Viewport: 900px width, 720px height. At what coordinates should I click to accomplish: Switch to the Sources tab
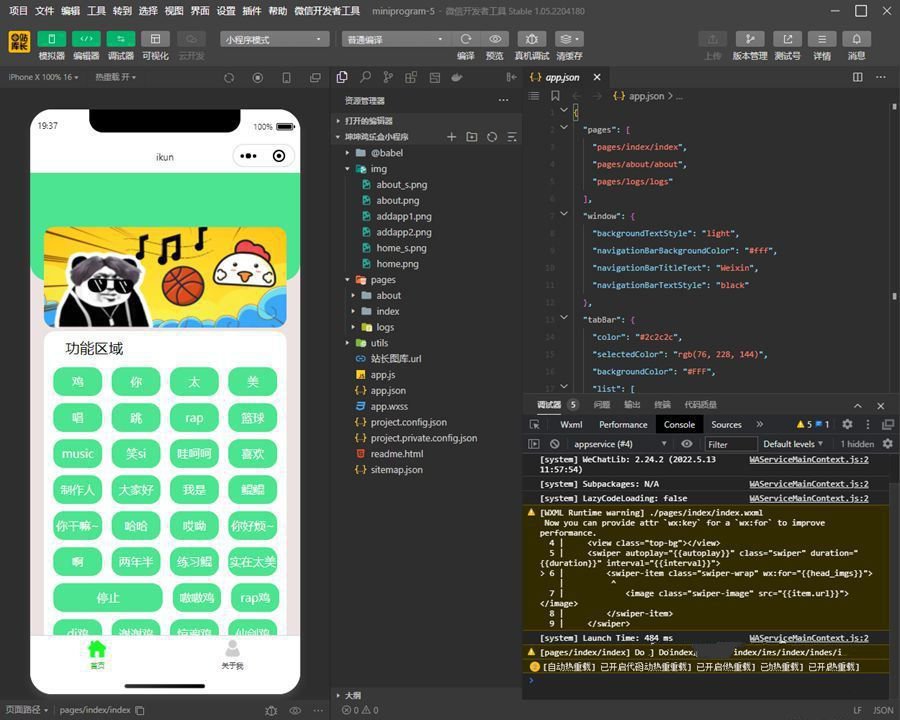pos(726,425)
